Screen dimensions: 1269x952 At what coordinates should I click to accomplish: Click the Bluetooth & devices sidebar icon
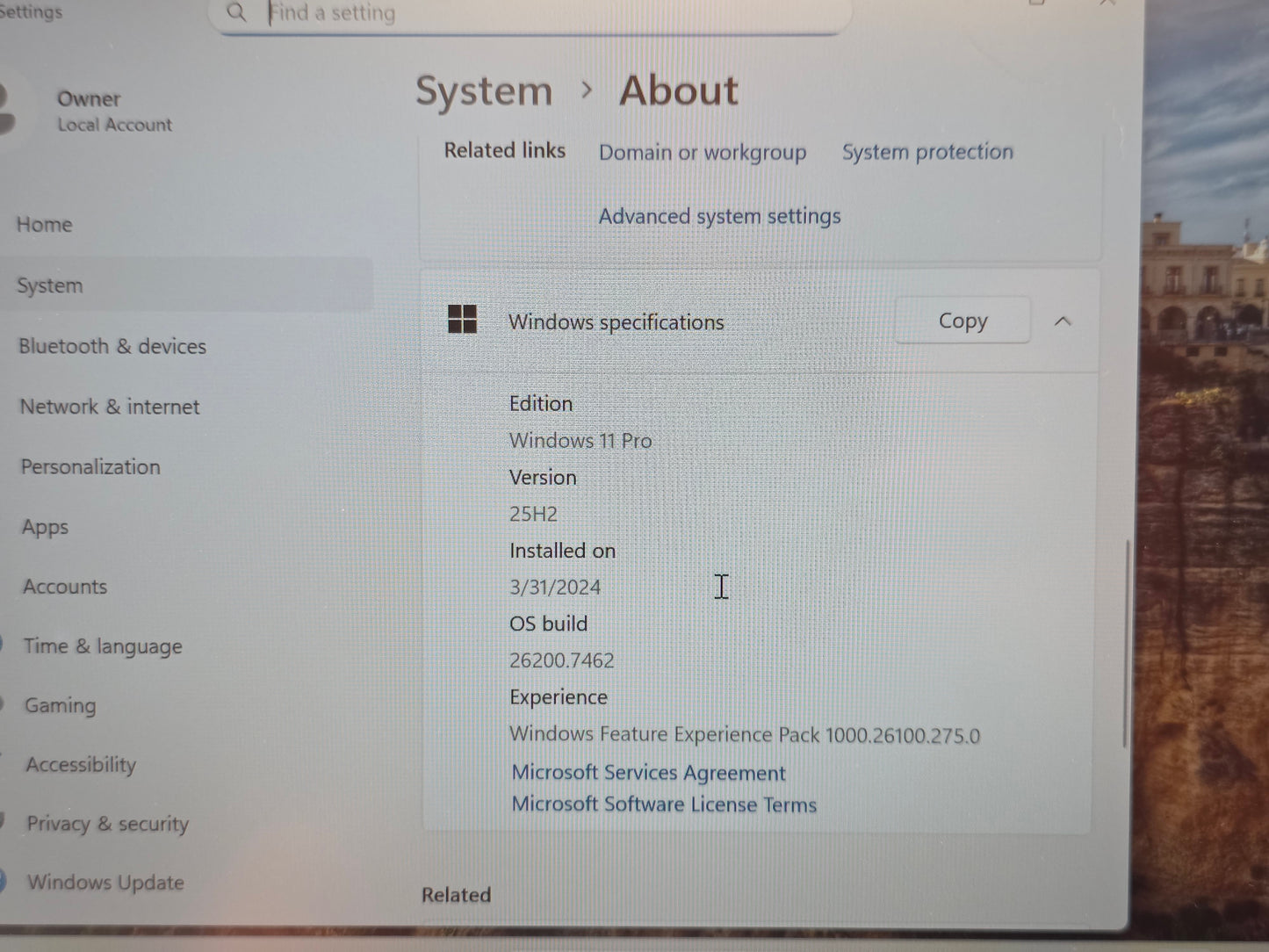point(4,346)
